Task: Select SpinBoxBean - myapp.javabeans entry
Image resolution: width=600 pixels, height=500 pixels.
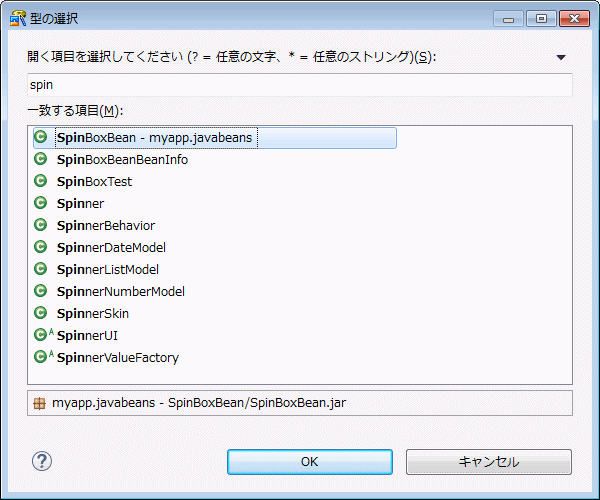Action: coord(215,138)
